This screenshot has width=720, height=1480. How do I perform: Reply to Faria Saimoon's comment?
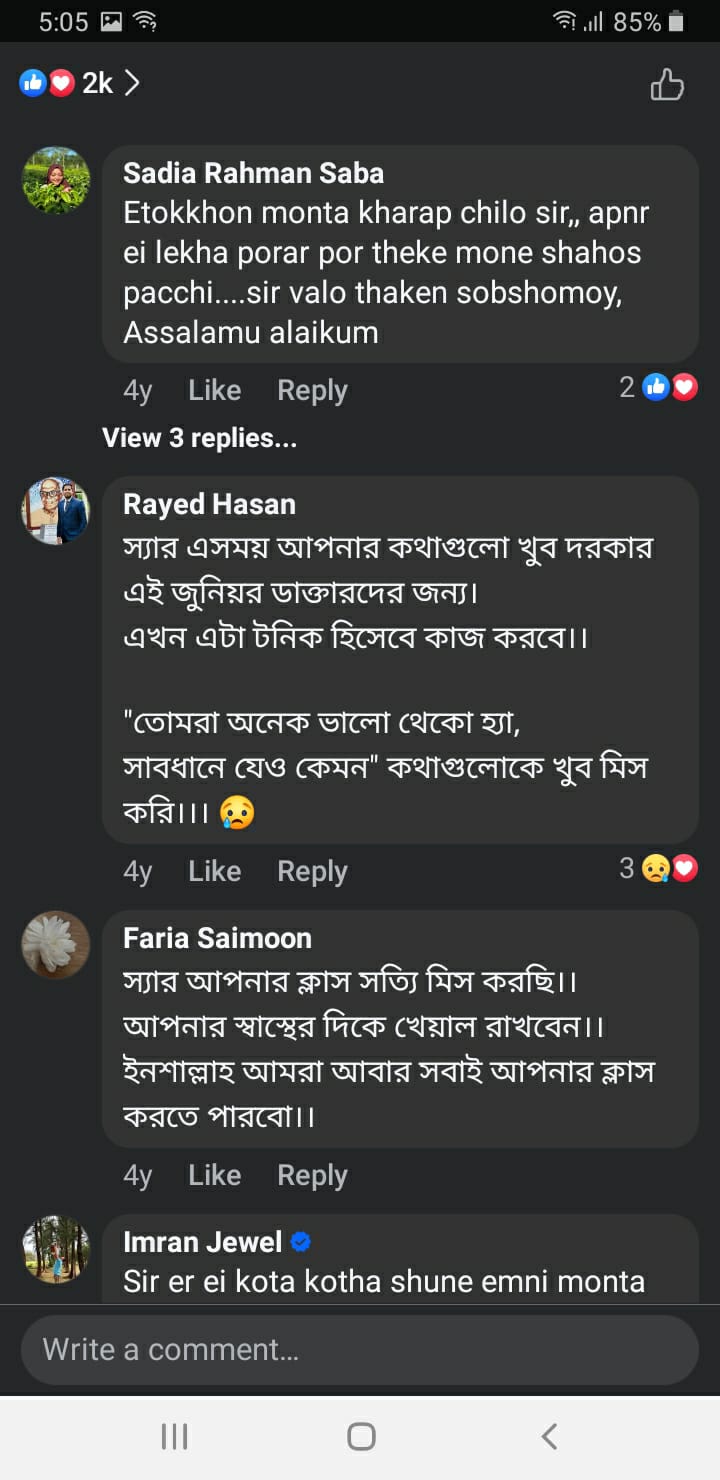[x=312, y=1175]
